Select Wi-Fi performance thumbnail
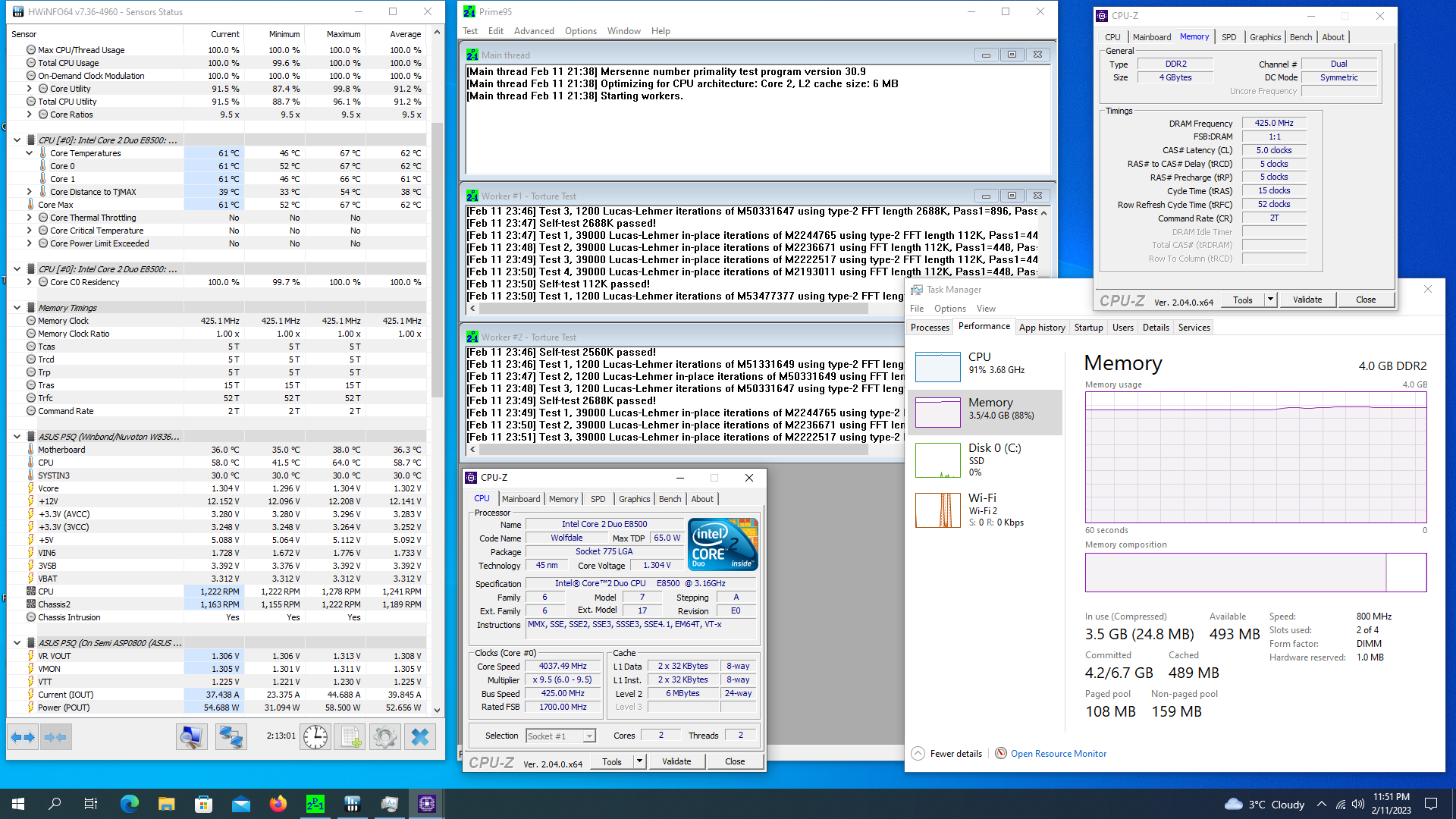 click(984, 509)
